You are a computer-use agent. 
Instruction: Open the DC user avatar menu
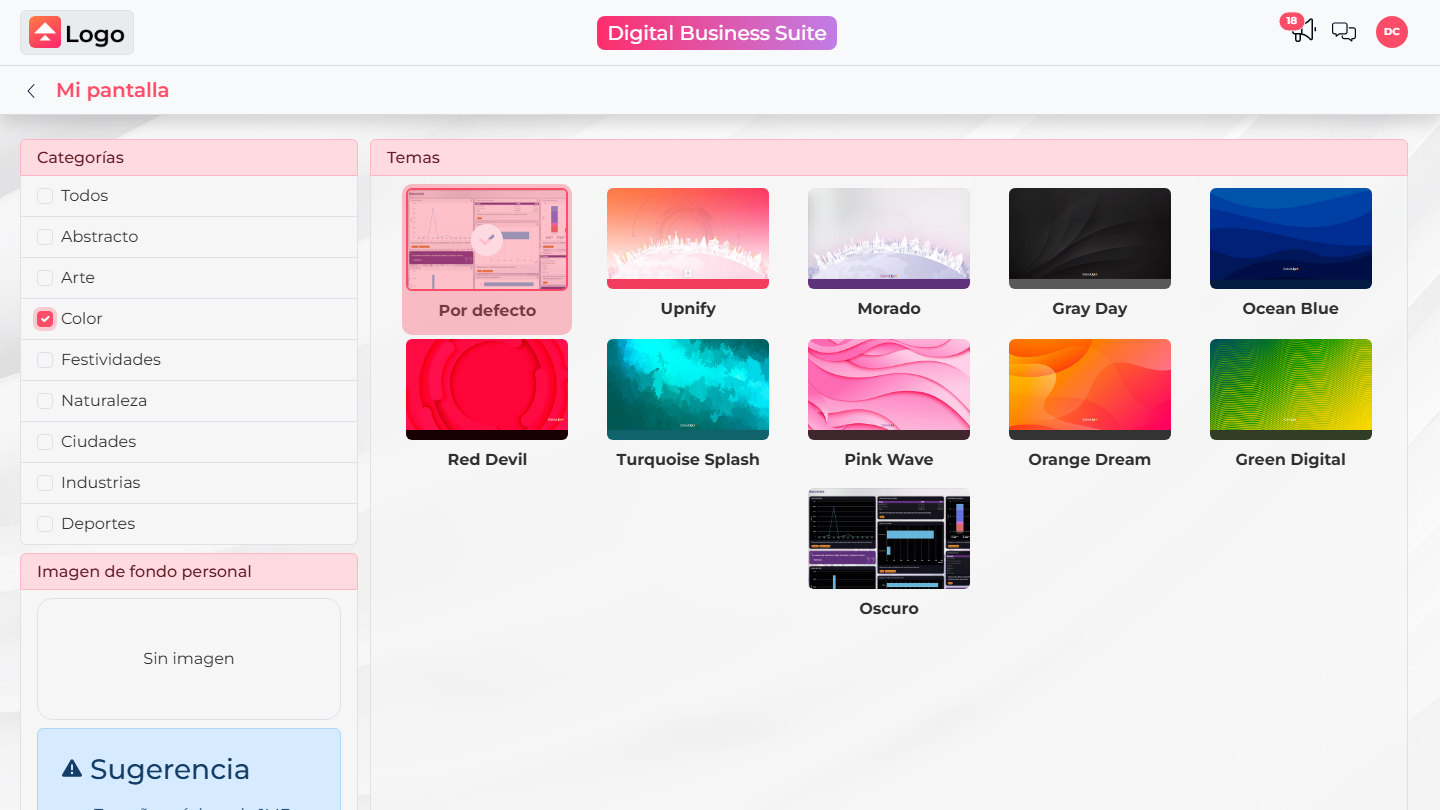(x=1391, y=32)
